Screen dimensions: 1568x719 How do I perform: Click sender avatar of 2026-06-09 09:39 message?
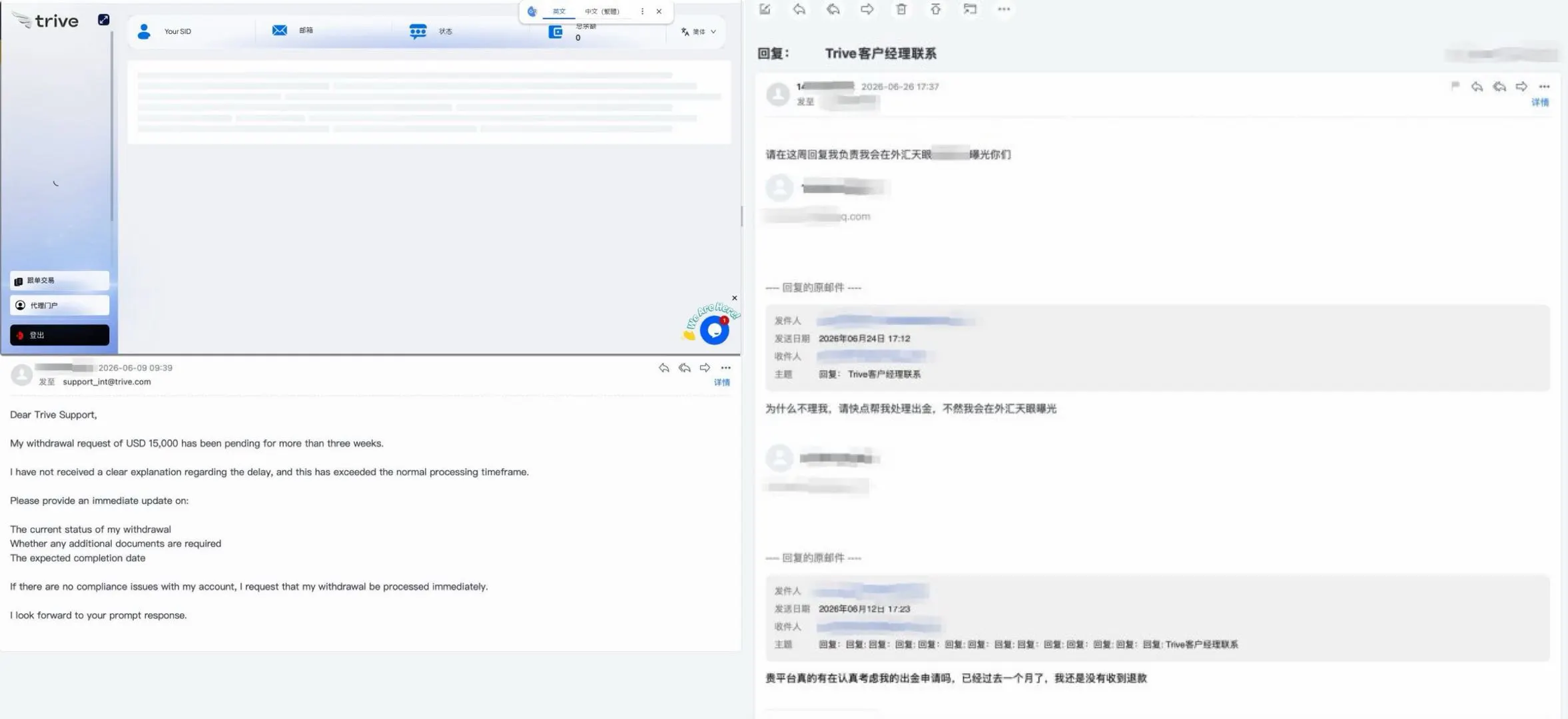click(x=22, y=375)
